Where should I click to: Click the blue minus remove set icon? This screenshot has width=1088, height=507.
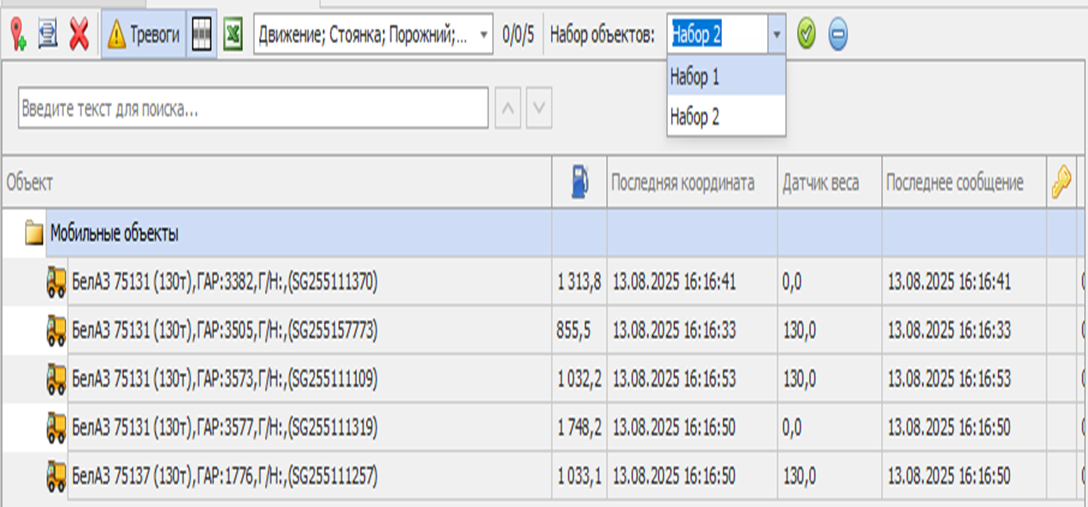[x=838, y=35]
